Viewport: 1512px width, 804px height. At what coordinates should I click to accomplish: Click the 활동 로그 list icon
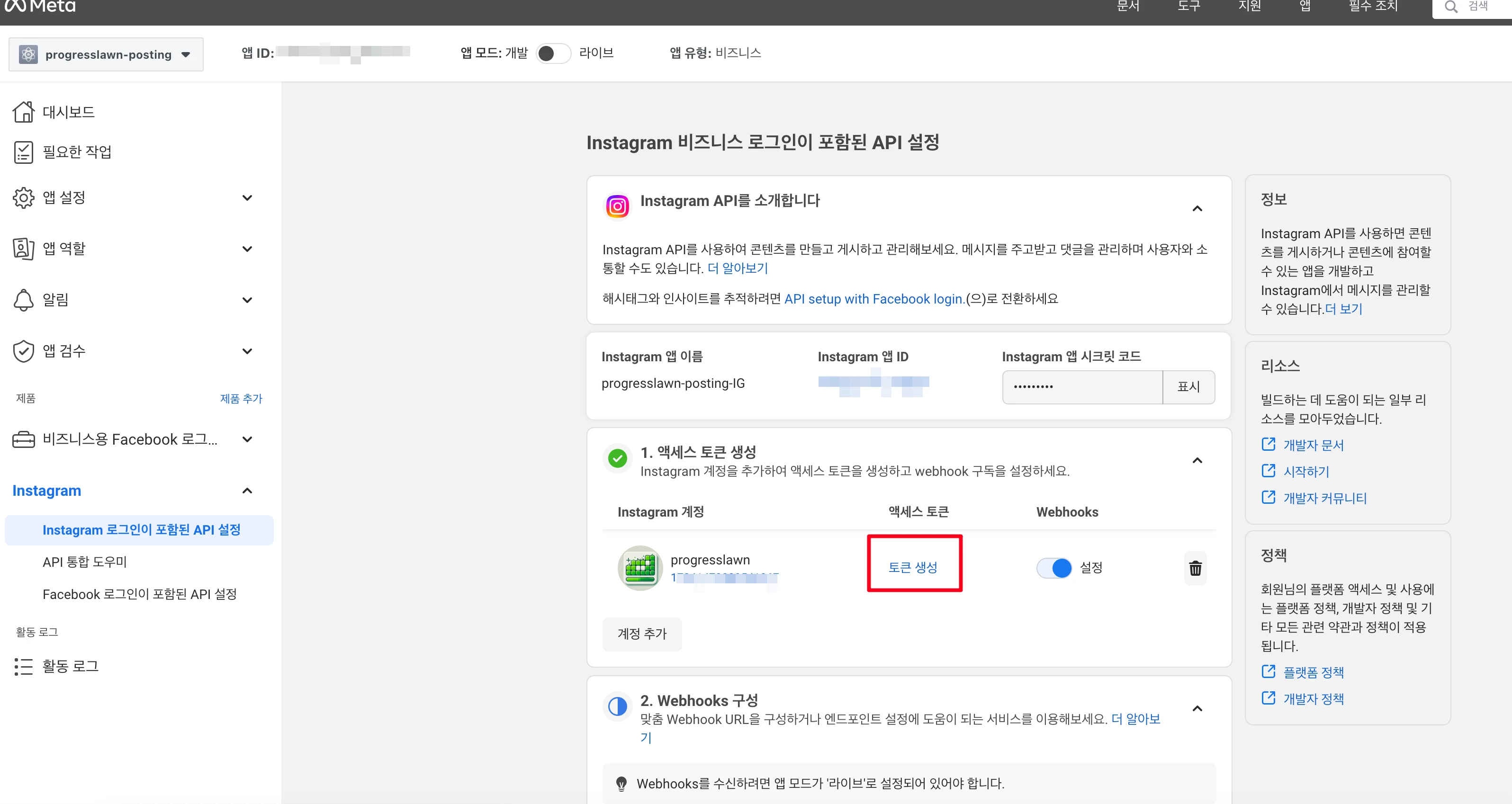pos(24,667)
